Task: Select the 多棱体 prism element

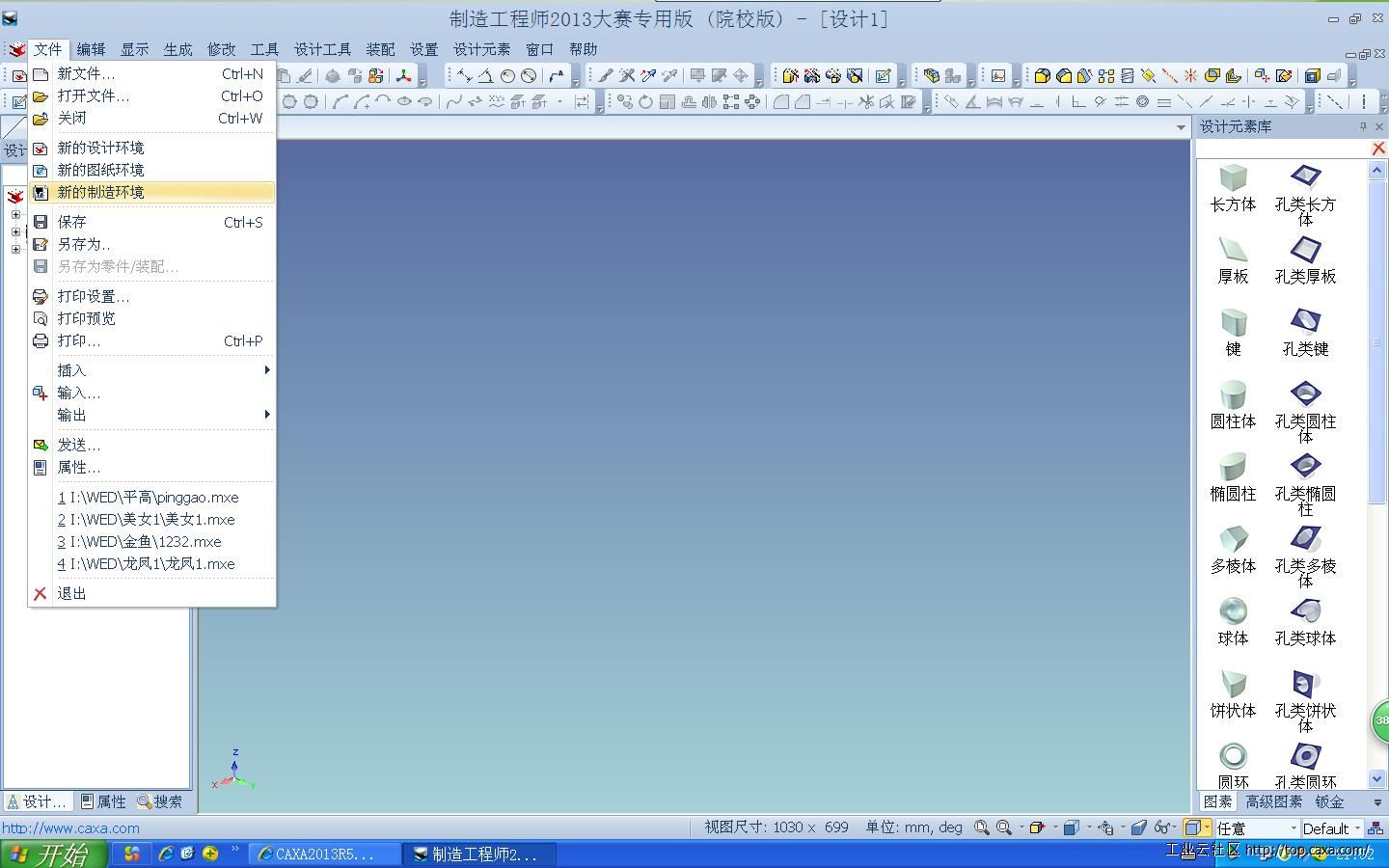Action: pyautogui.click(x=1233, y=550)
